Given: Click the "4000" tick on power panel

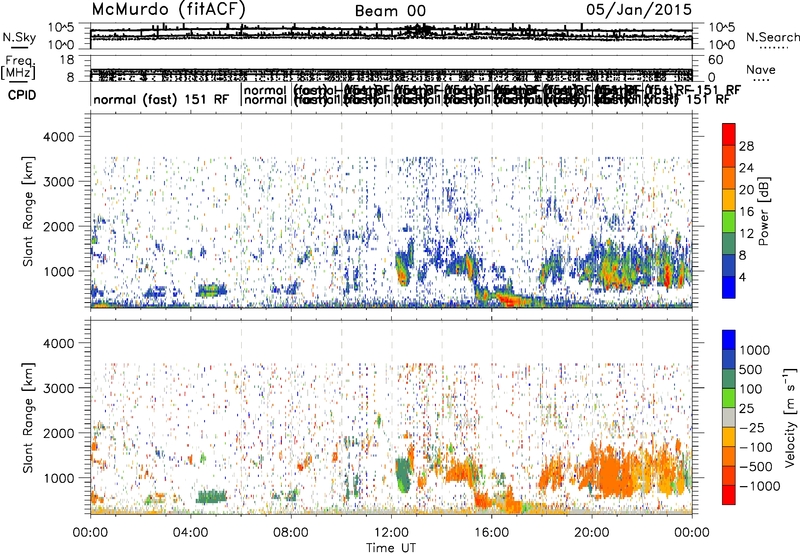Looking at the screenshot, I should tap(58, 137).
